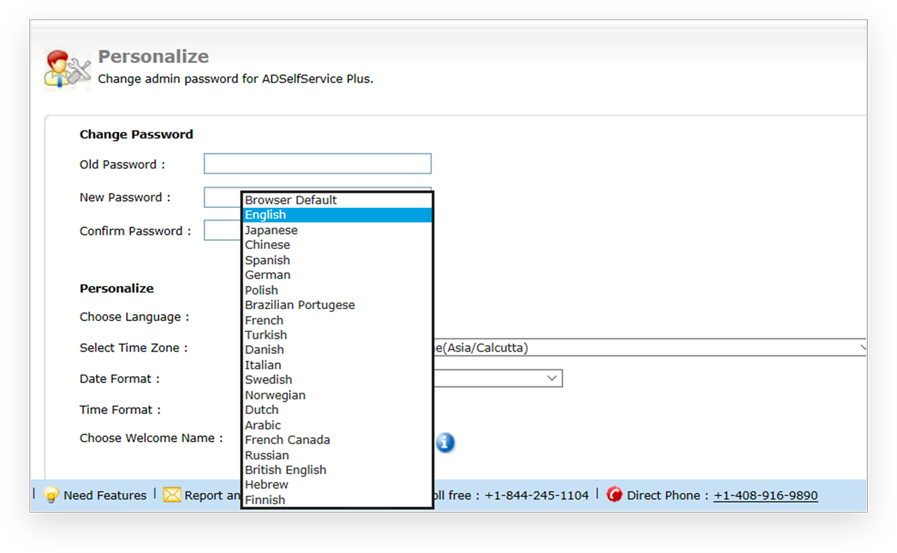897x553 pixels.
Task: Click the Date Format label
Action: (x=120, y=379)
